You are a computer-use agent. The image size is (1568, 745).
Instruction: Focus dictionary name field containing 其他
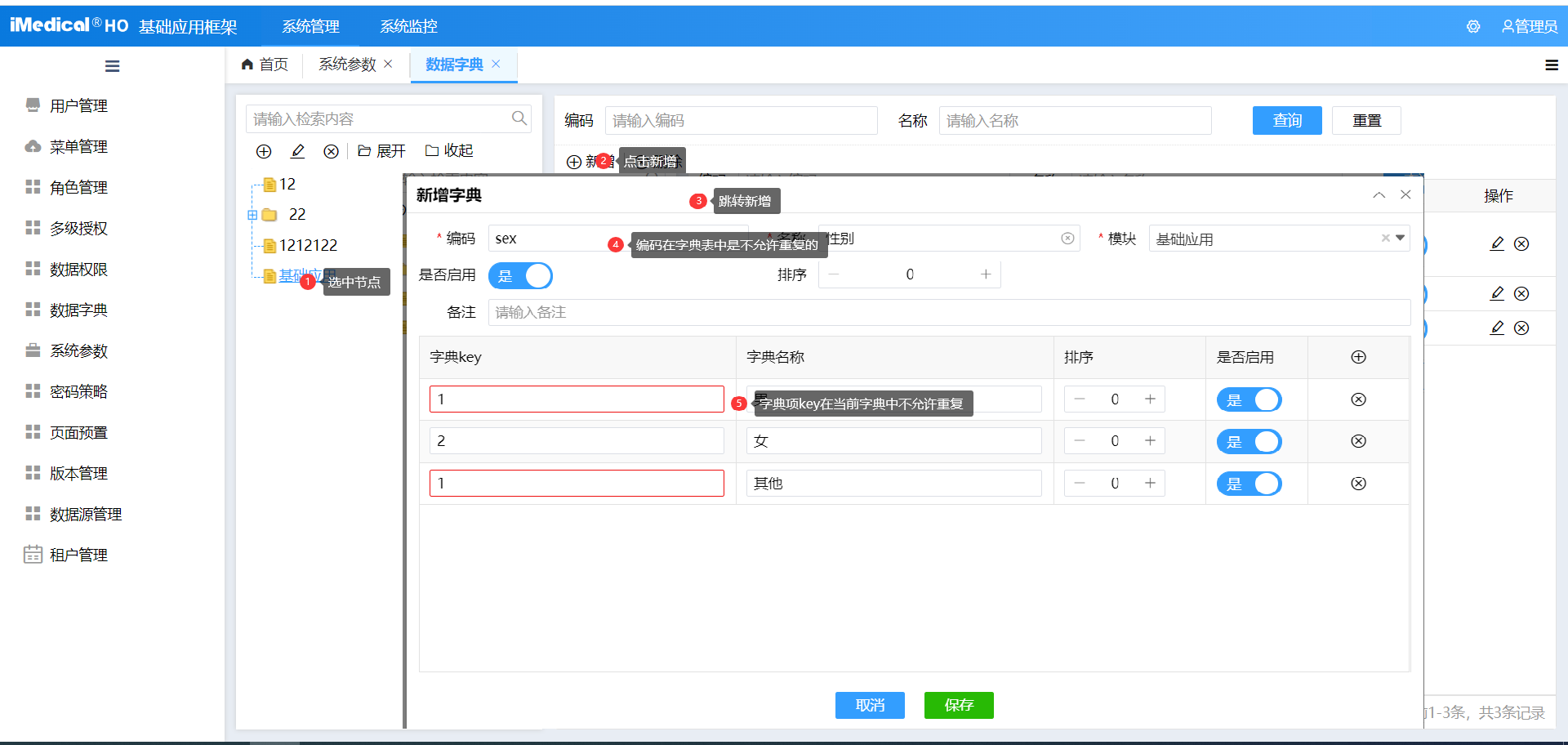(x=893, y=484)
